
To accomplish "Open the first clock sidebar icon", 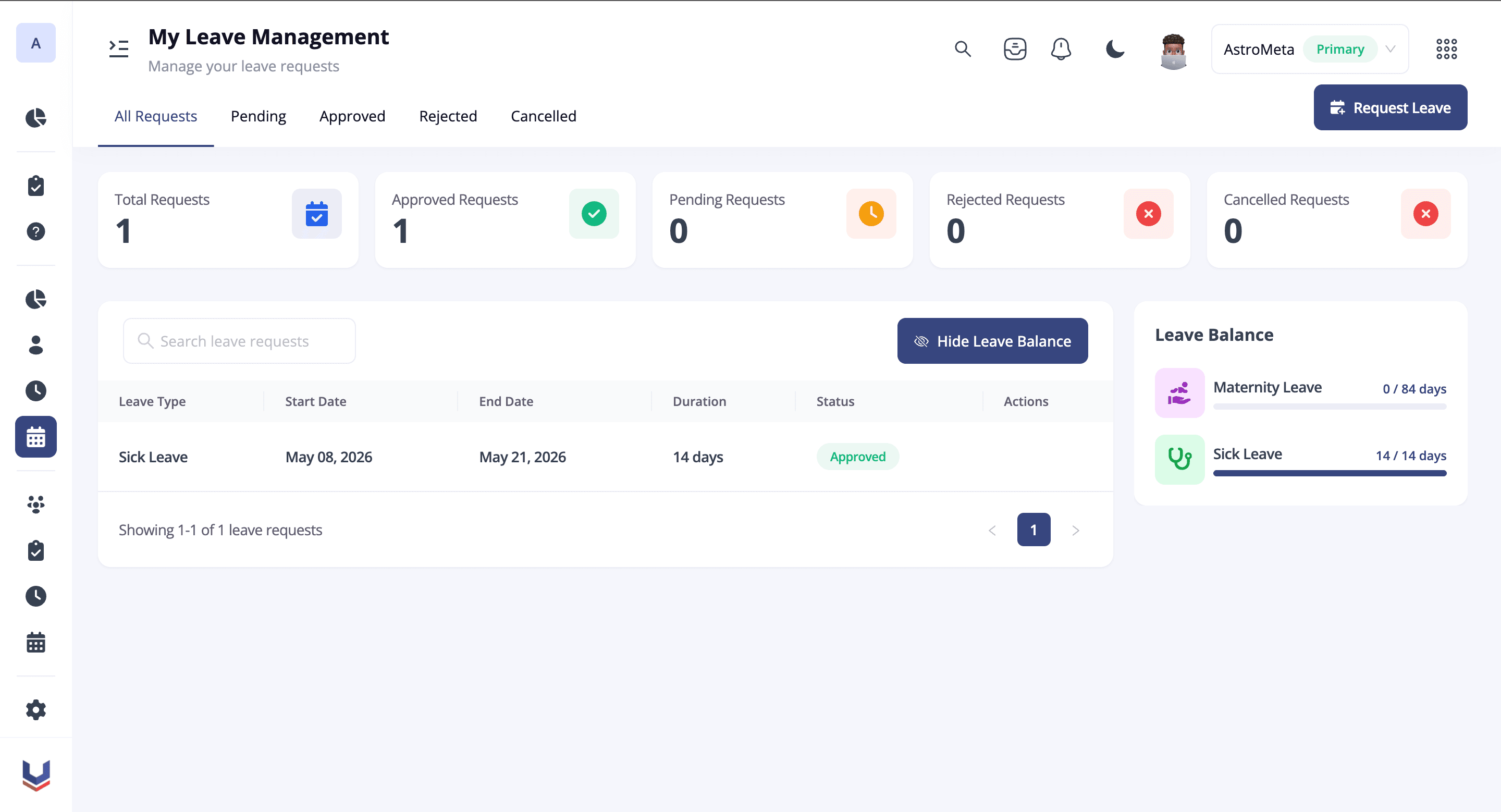I will click(x=35, y=390).
